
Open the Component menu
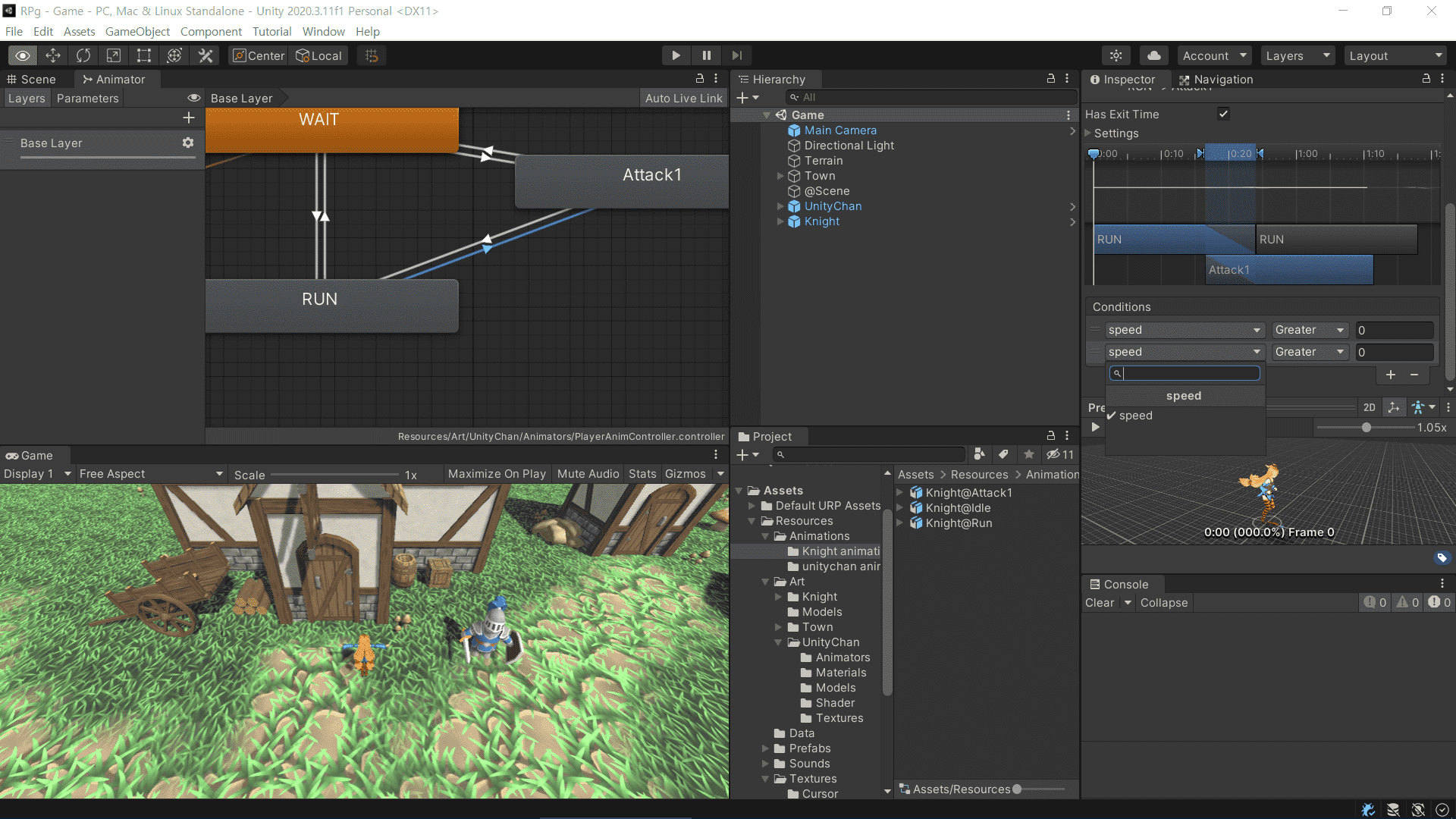point(211,31)
